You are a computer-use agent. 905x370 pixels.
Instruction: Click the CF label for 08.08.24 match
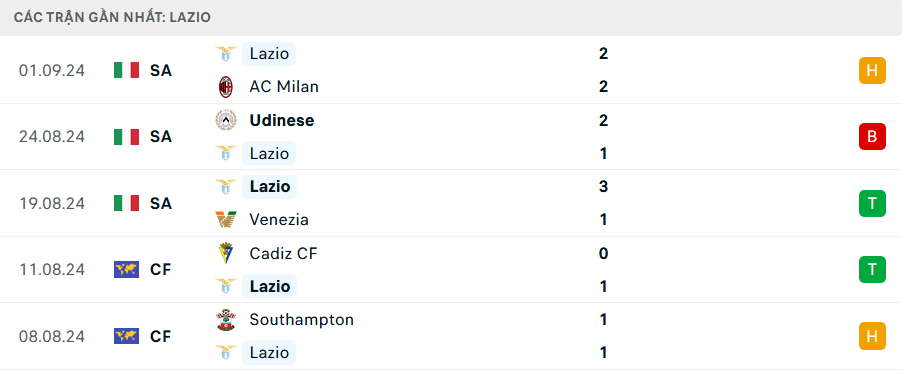(160, 337)
